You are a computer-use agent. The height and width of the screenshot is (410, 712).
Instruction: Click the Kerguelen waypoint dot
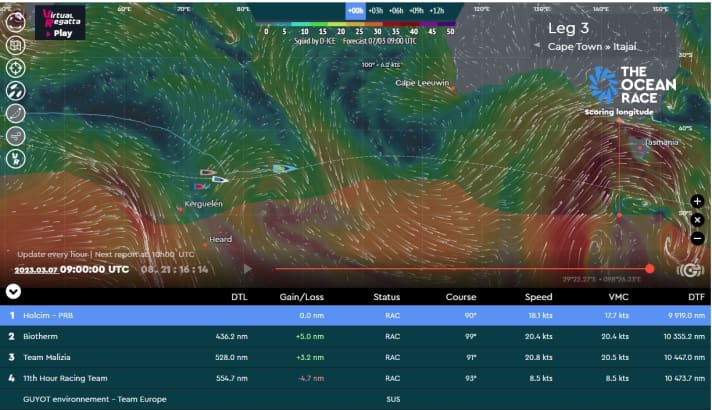tap(180, 209)
